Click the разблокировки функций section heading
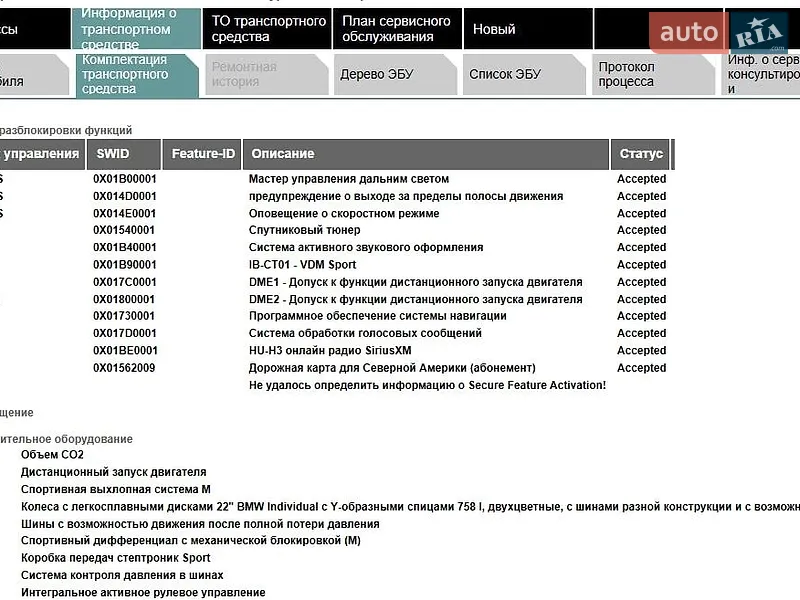 66,130
